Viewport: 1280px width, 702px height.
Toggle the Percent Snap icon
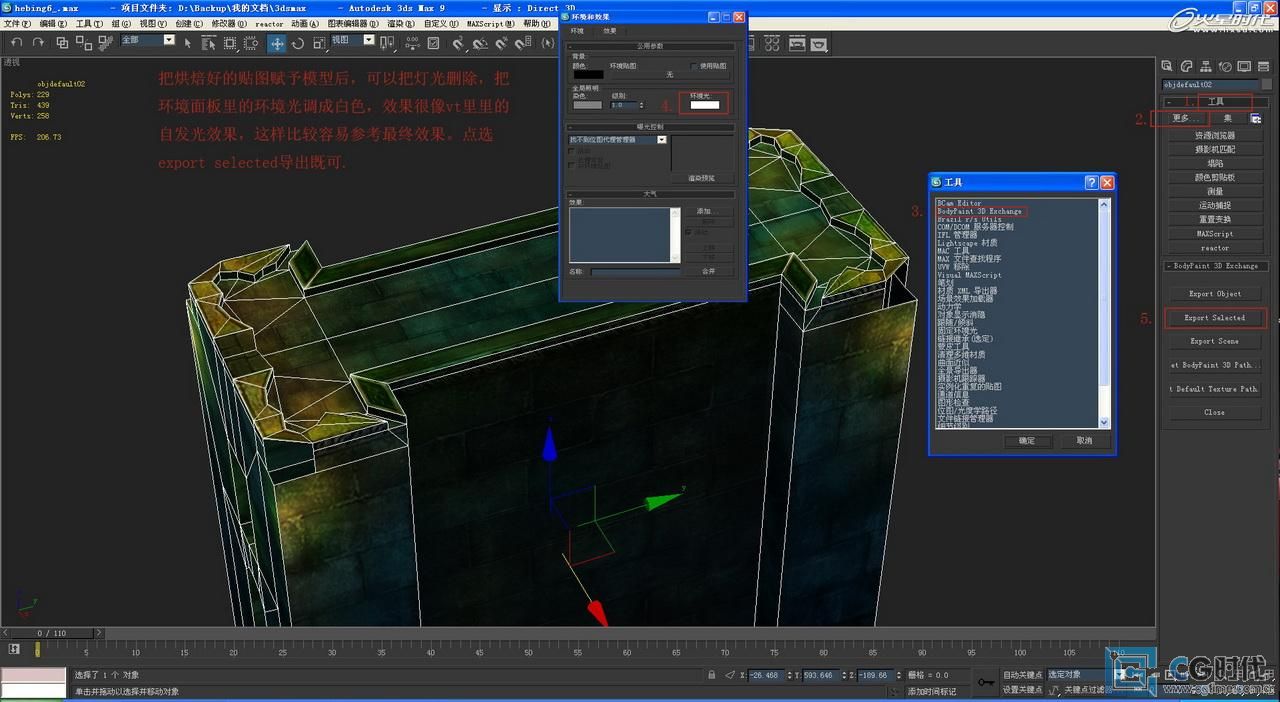click(501, 43)
